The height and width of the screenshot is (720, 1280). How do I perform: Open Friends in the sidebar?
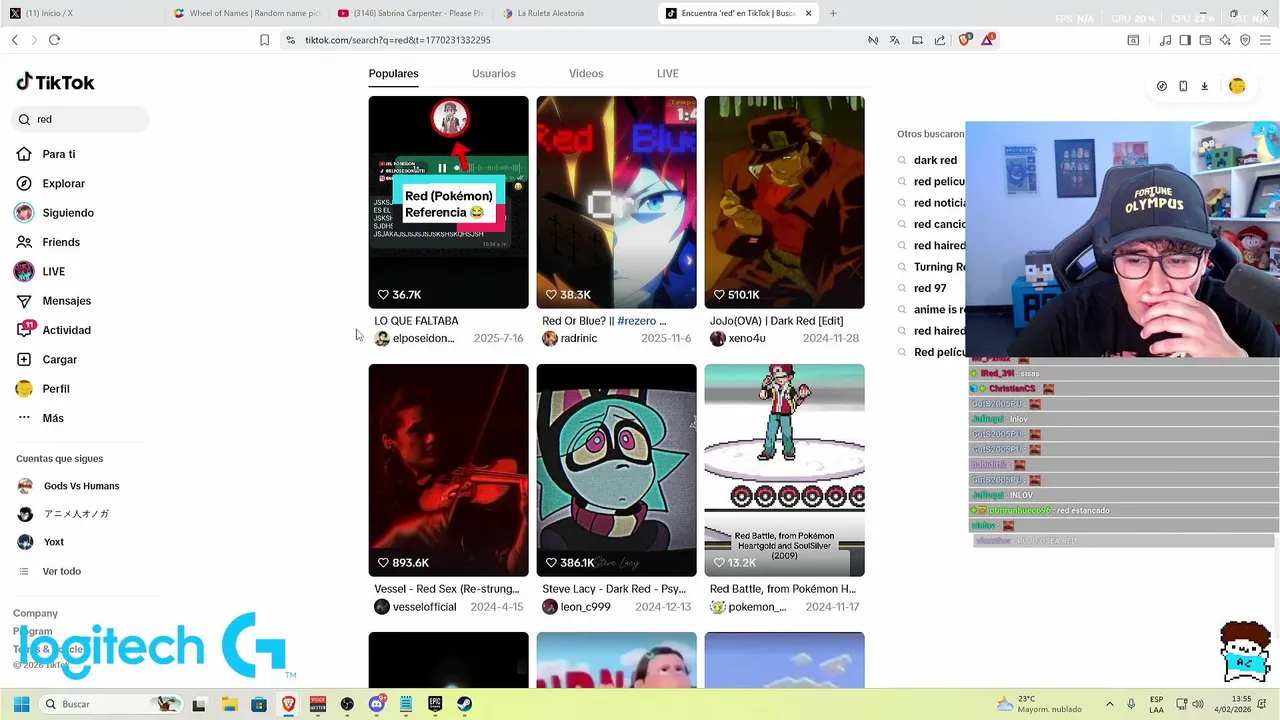[48, 242]
